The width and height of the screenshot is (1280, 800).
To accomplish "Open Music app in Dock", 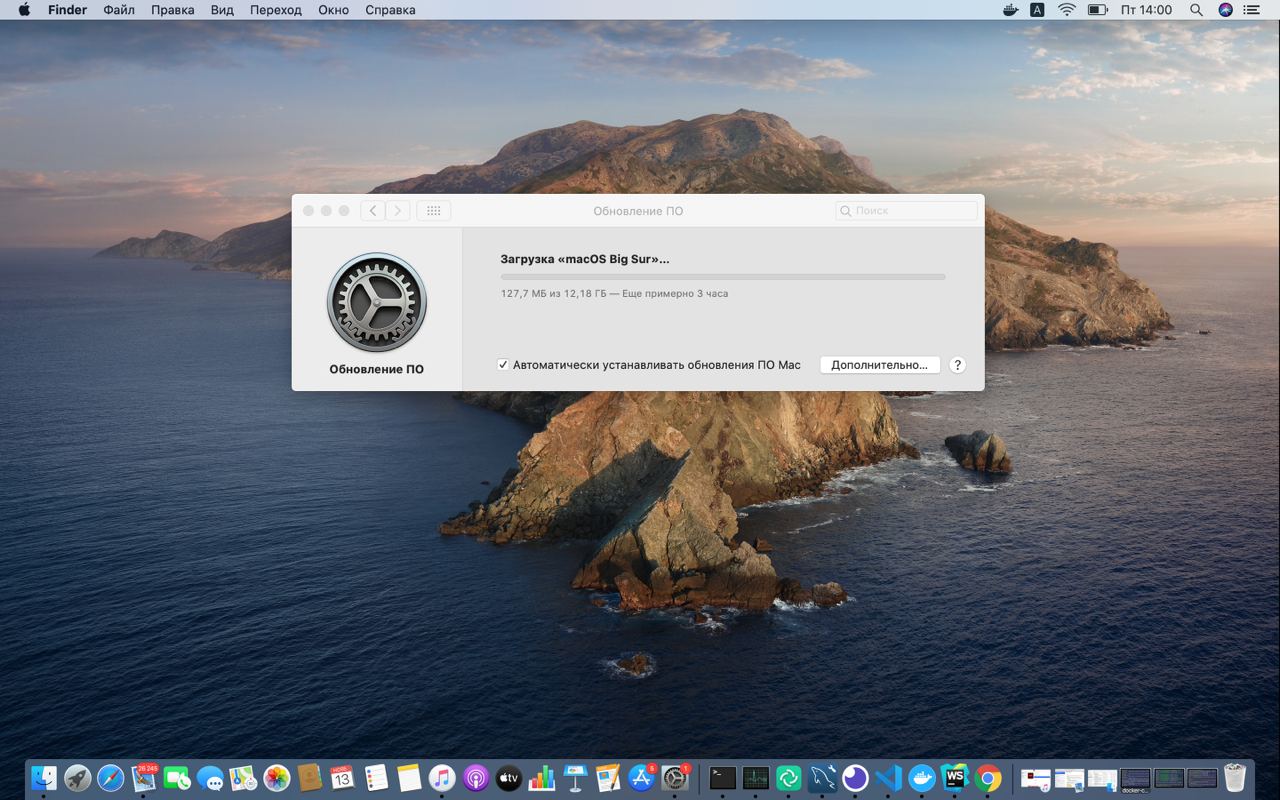I will click(x=442, y=778).
